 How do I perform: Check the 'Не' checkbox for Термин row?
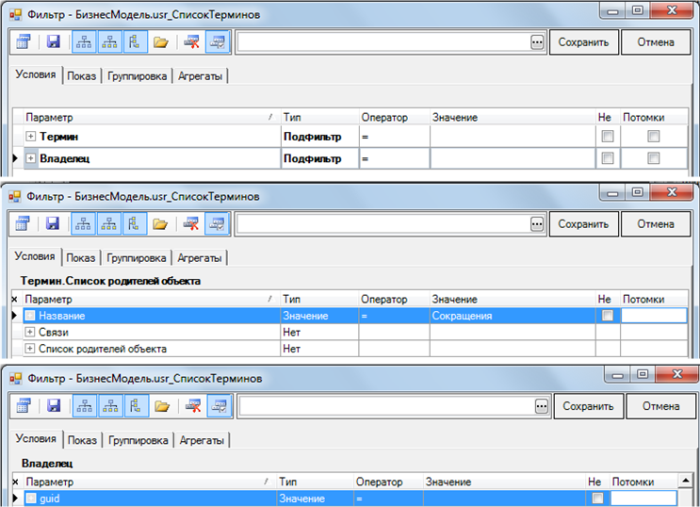tap(605, 136)
